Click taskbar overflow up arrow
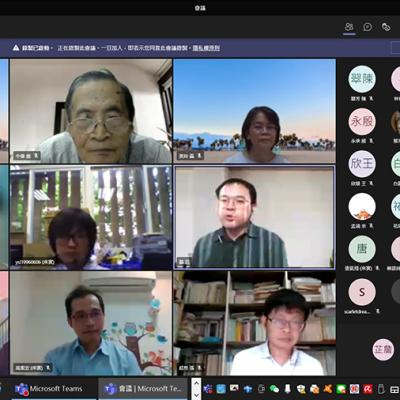The height and width of the screenshot is (400, 400). coord(197,383)
